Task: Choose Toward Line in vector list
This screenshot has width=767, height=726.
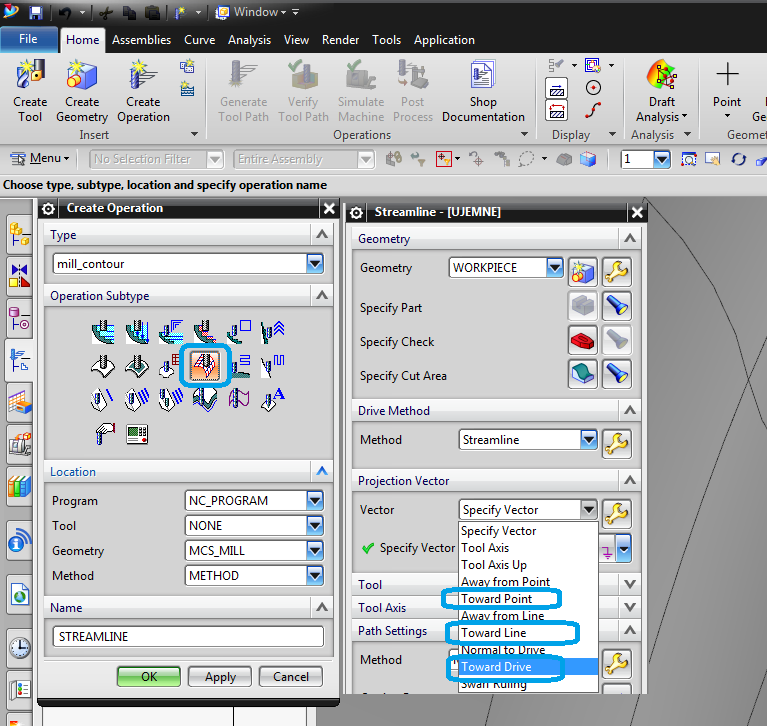Action: click(494, 633)
